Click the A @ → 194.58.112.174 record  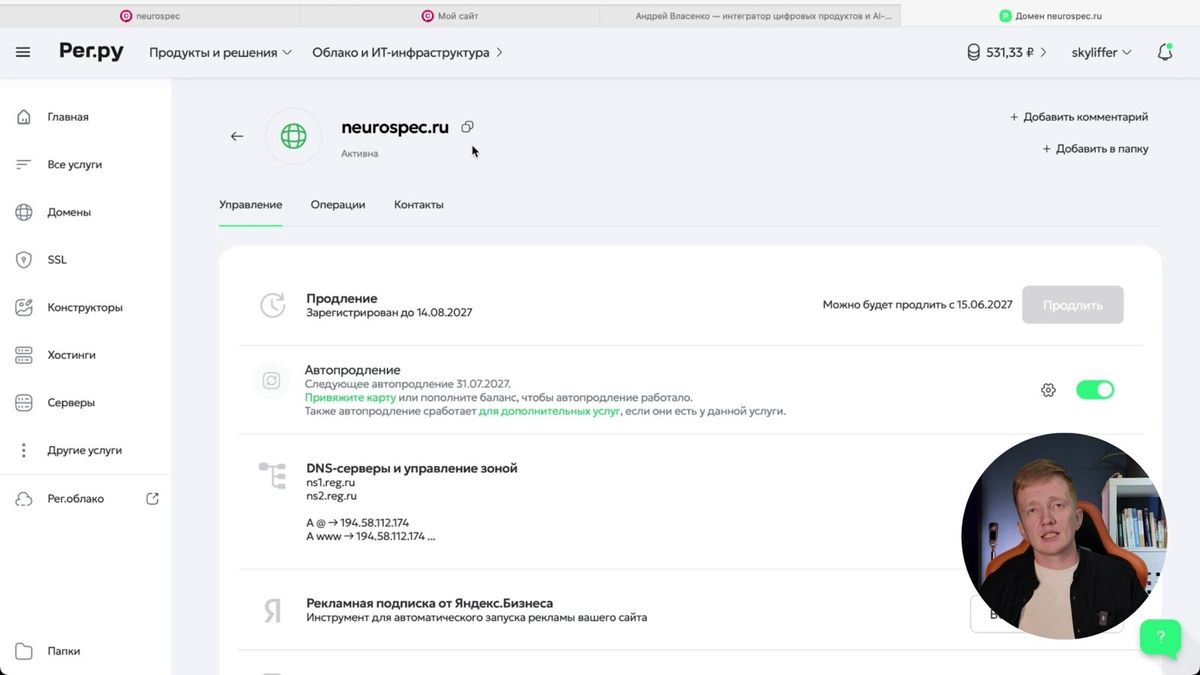point(357,522)
